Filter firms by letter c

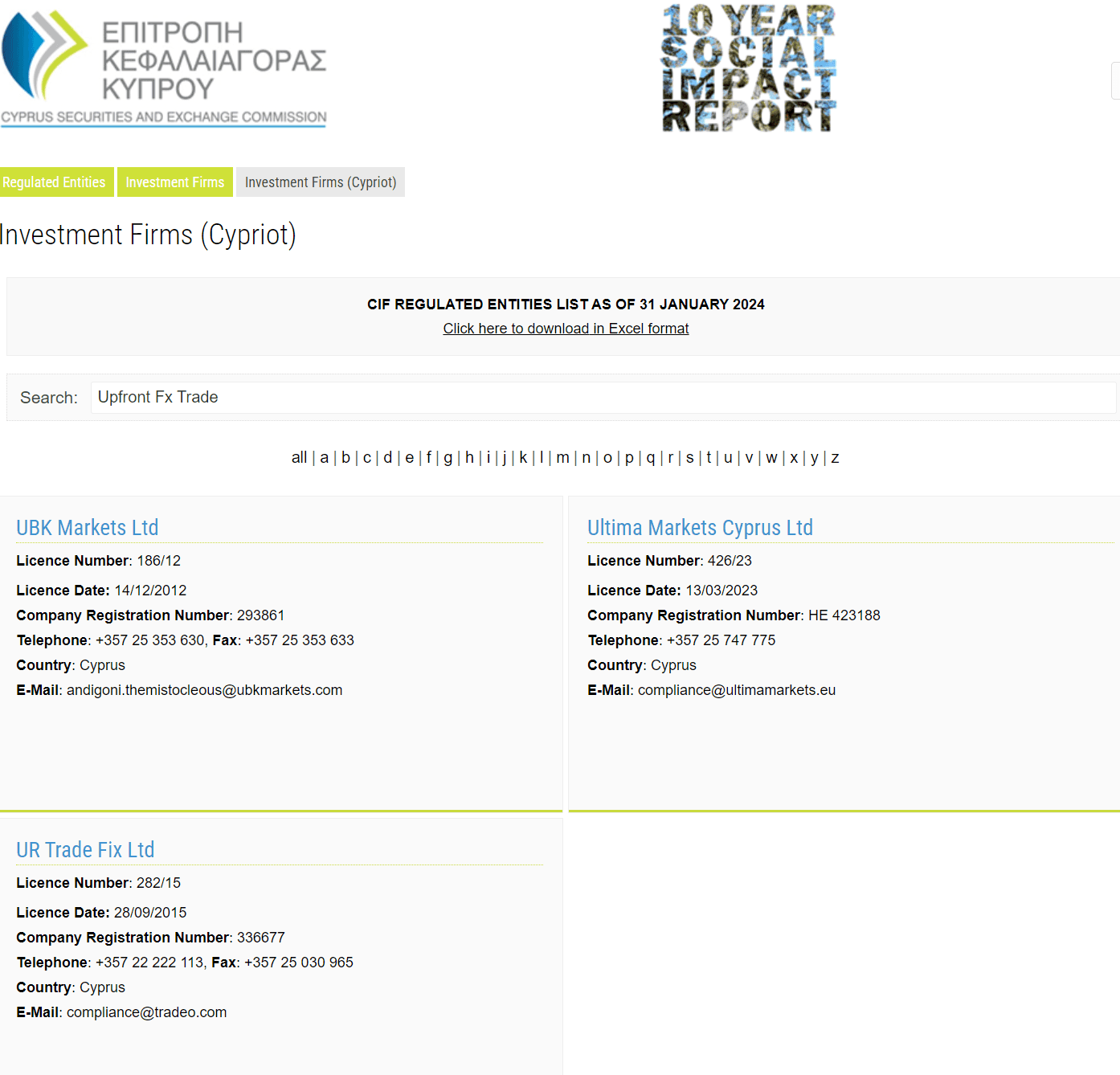click(367, 458)
